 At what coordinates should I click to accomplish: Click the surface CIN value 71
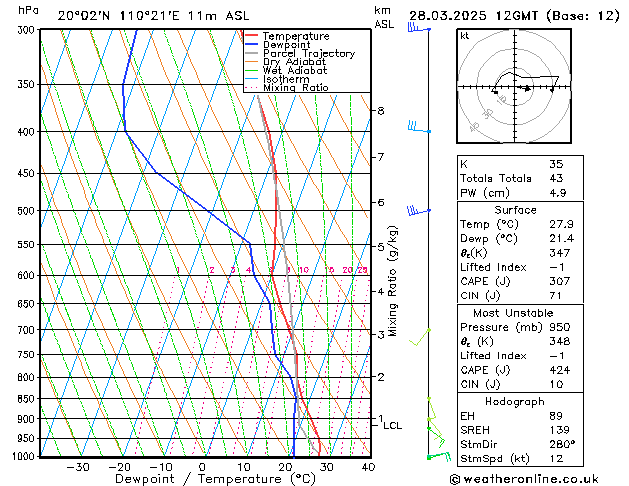pos(555,296)
